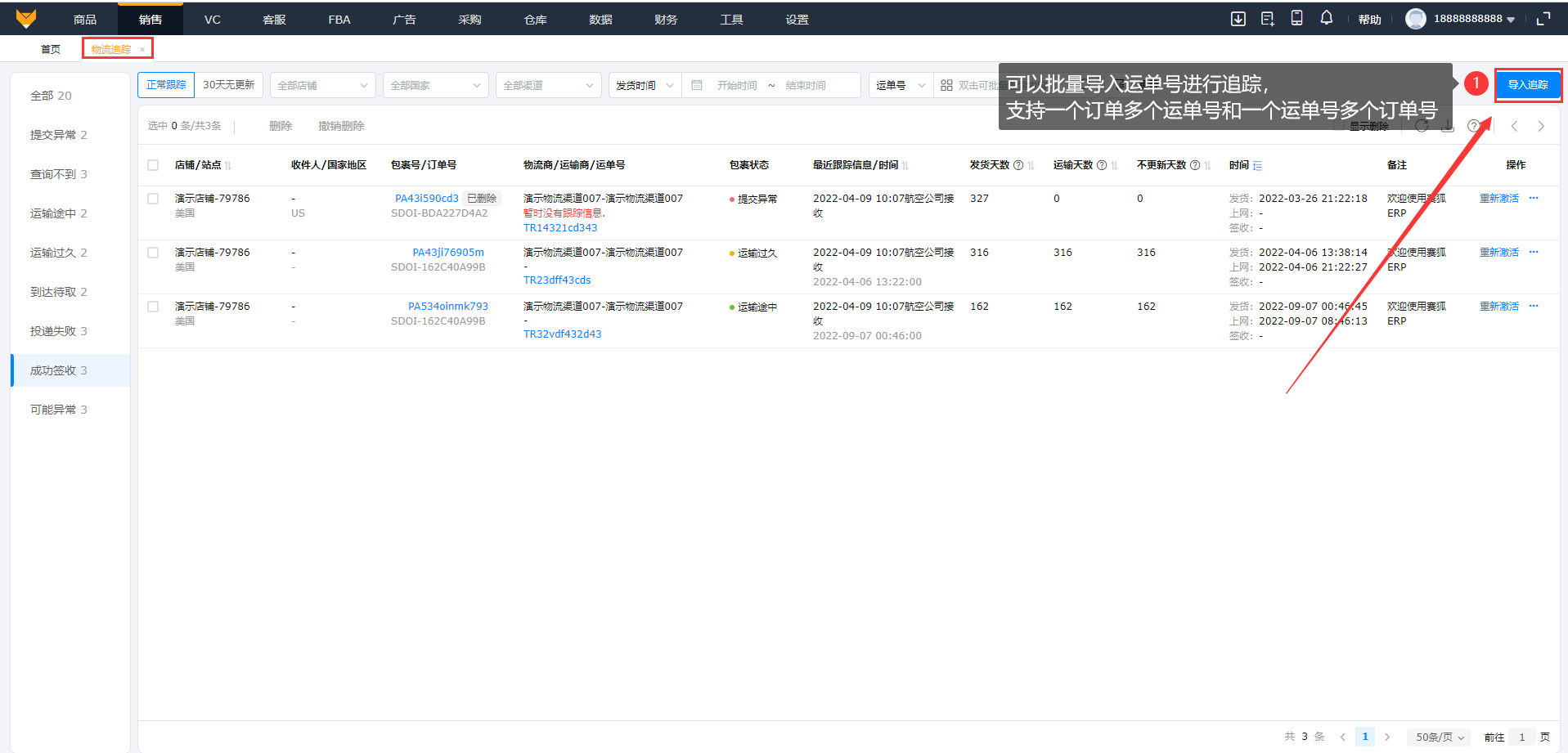Open the 财务 menu in top navigation
Viewport: 1568px width, 753px height.
pos(665,19)
